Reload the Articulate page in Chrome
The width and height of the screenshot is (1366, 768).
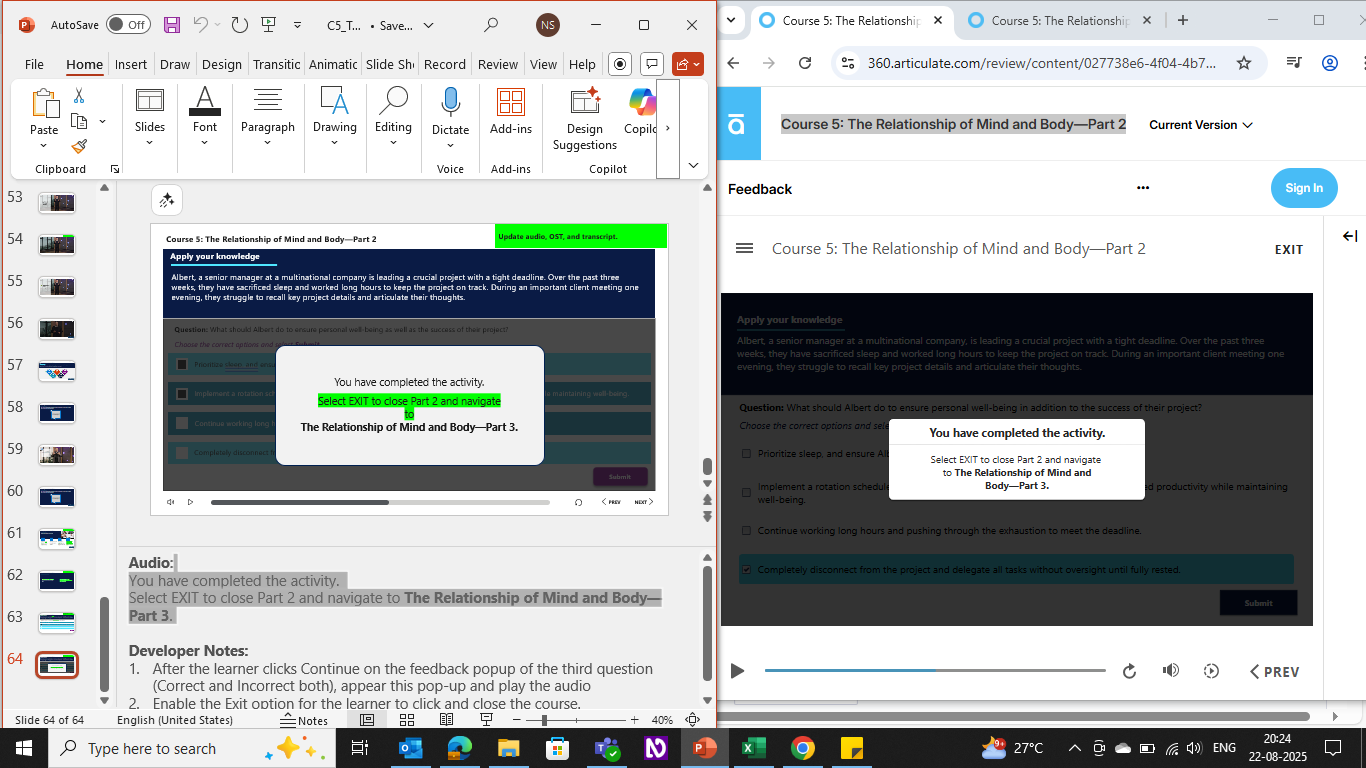[x=805, y=63]
